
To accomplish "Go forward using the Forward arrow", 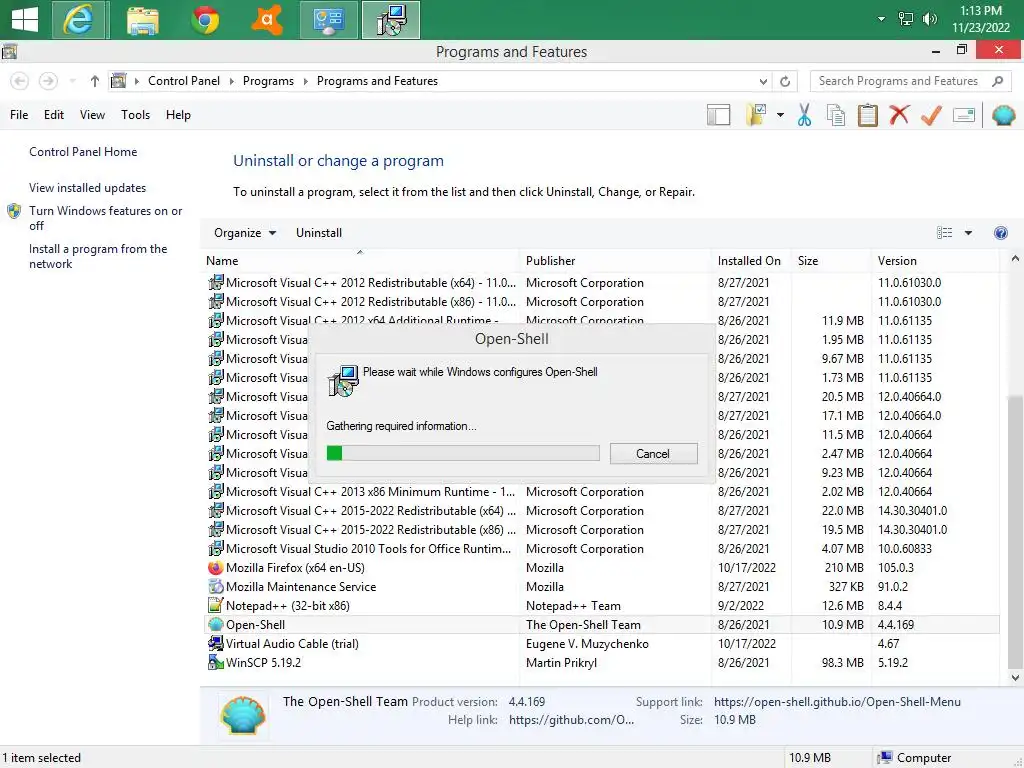I will (x=48, y=81).
